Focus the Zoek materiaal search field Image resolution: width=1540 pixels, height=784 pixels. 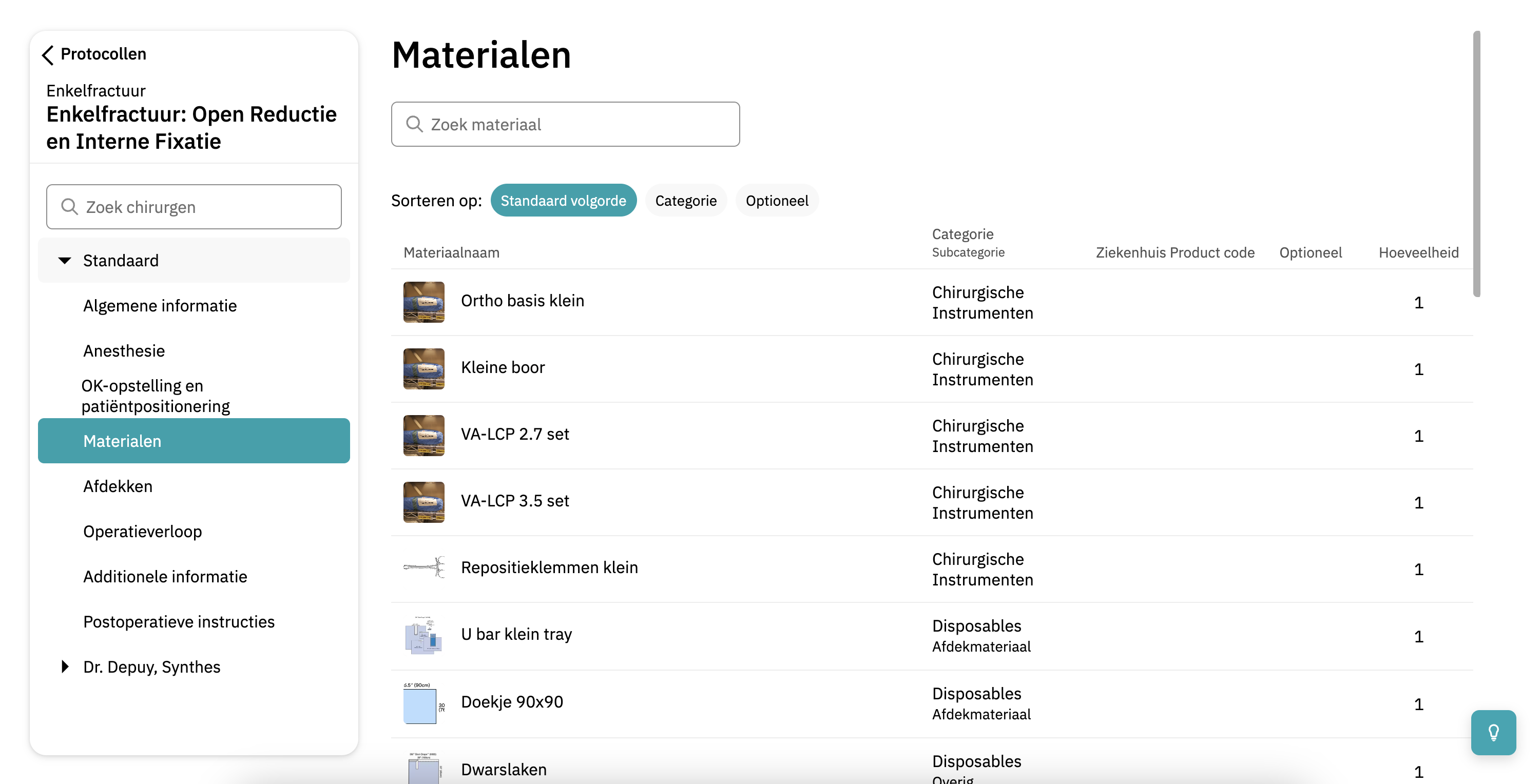(565, 124)
